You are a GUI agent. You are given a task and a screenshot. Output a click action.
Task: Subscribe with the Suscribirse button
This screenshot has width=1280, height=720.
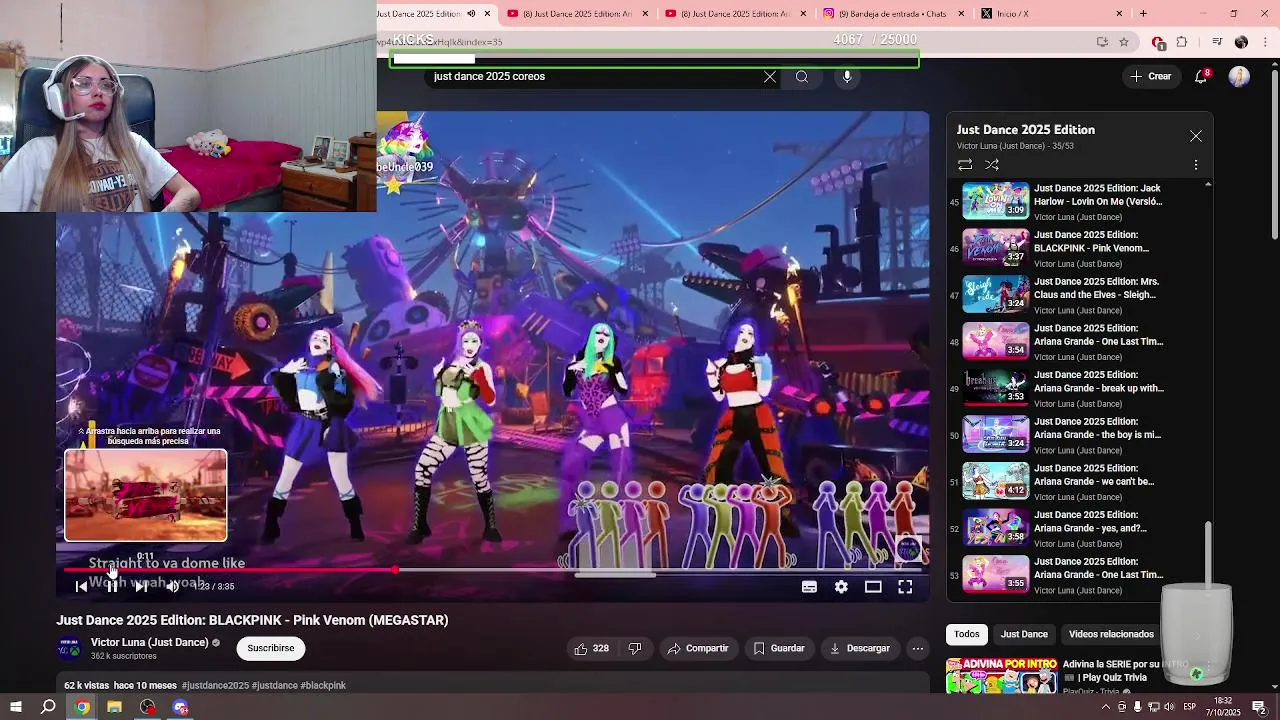271,648
